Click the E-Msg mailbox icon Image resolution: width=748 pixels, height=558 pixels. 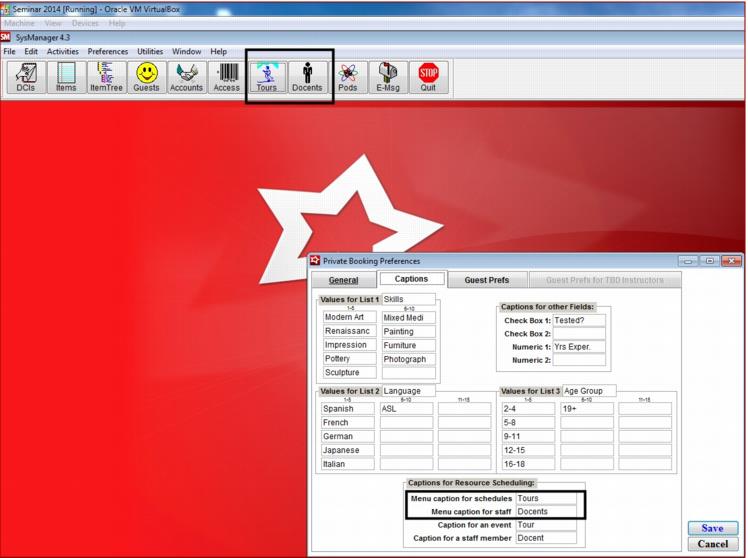click(388, 77)
